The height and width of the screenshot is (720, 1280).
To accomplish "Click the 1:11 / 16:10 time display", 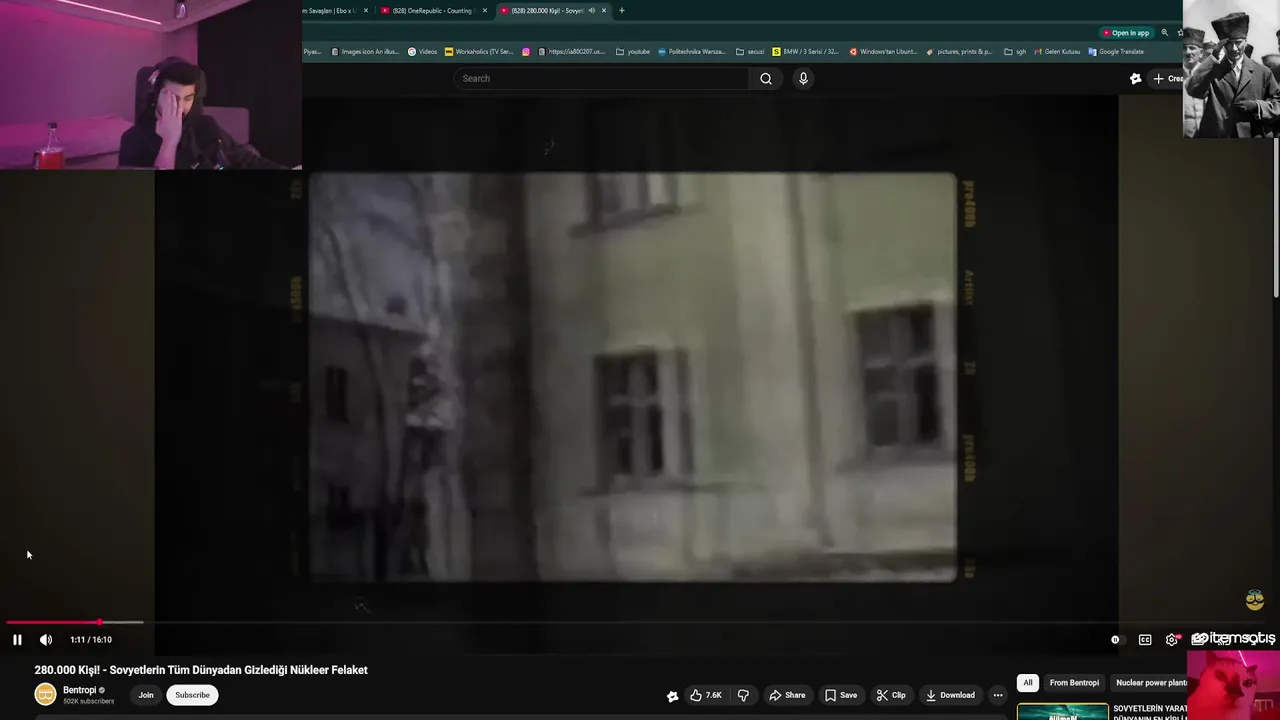I will pyautogui.click(x=91, y=640).
